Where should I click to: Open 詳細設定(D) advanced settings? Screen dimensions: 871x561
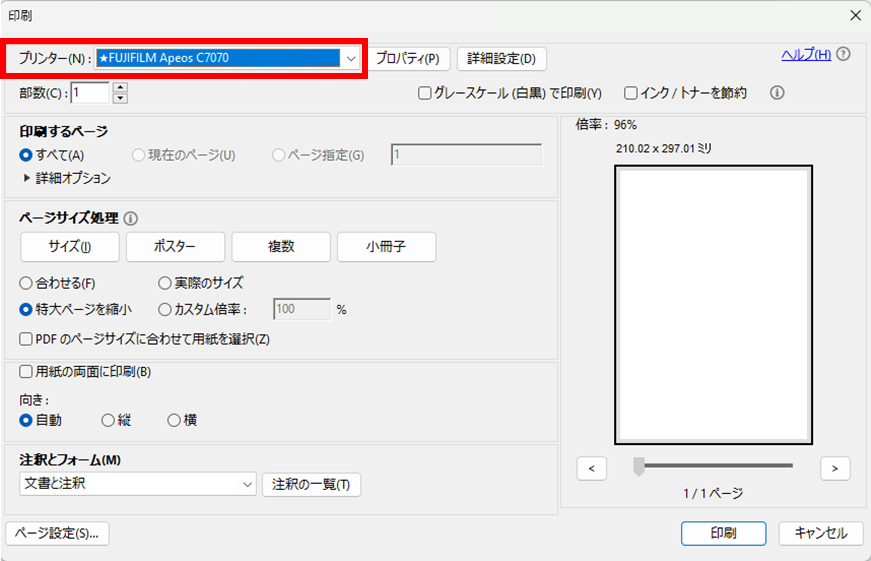coord(502,58)
